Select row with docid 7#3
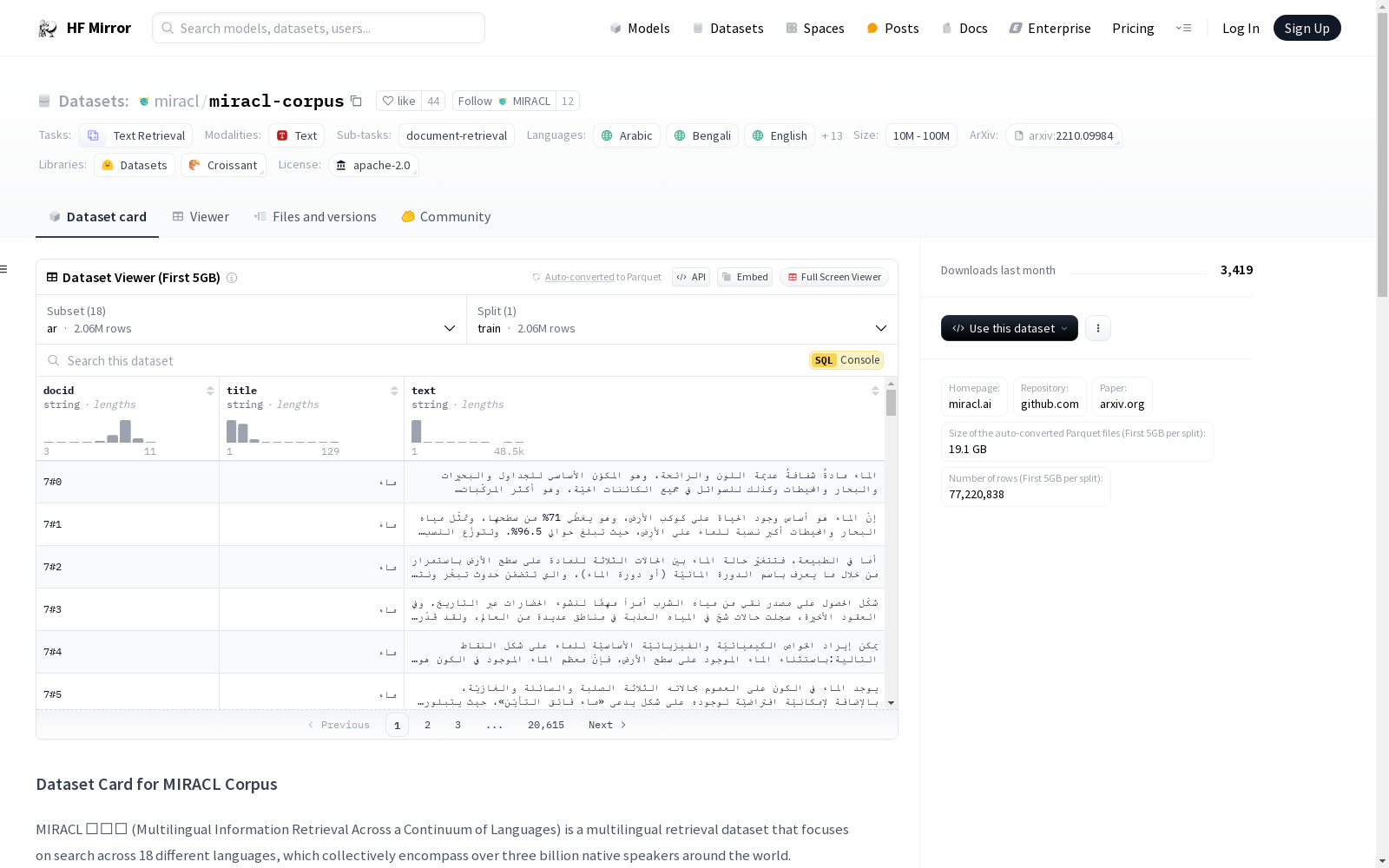1389x868 pixels. click(460, 609)
